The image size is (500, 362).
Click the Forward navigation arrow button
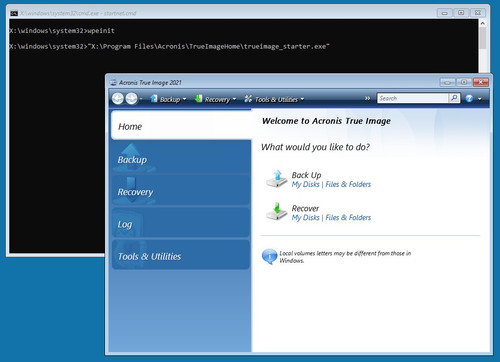tap(131, 98)
